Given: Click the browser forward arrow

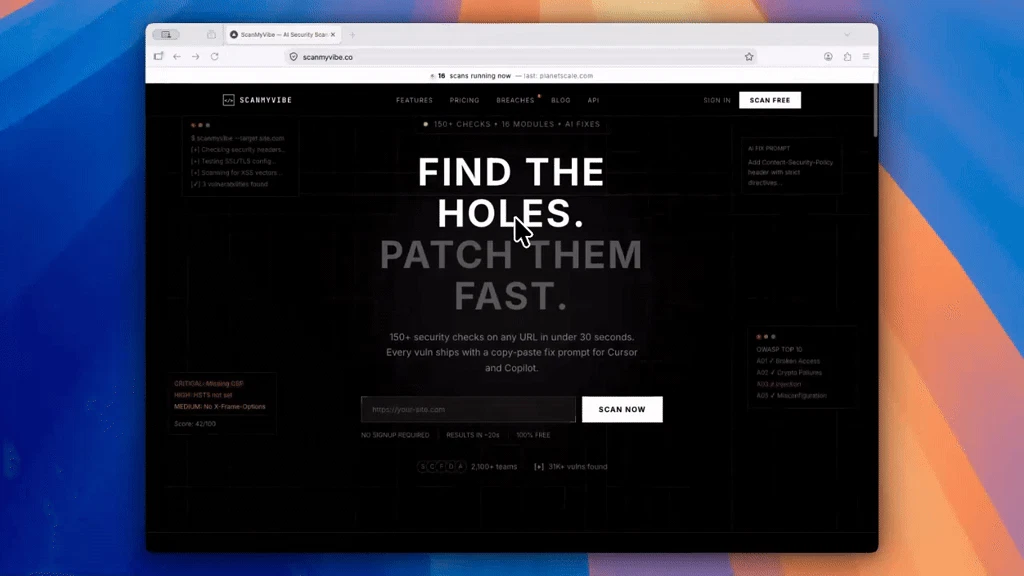Looking at the screenshot, I should pyautogui.click(x=195, y=57).
